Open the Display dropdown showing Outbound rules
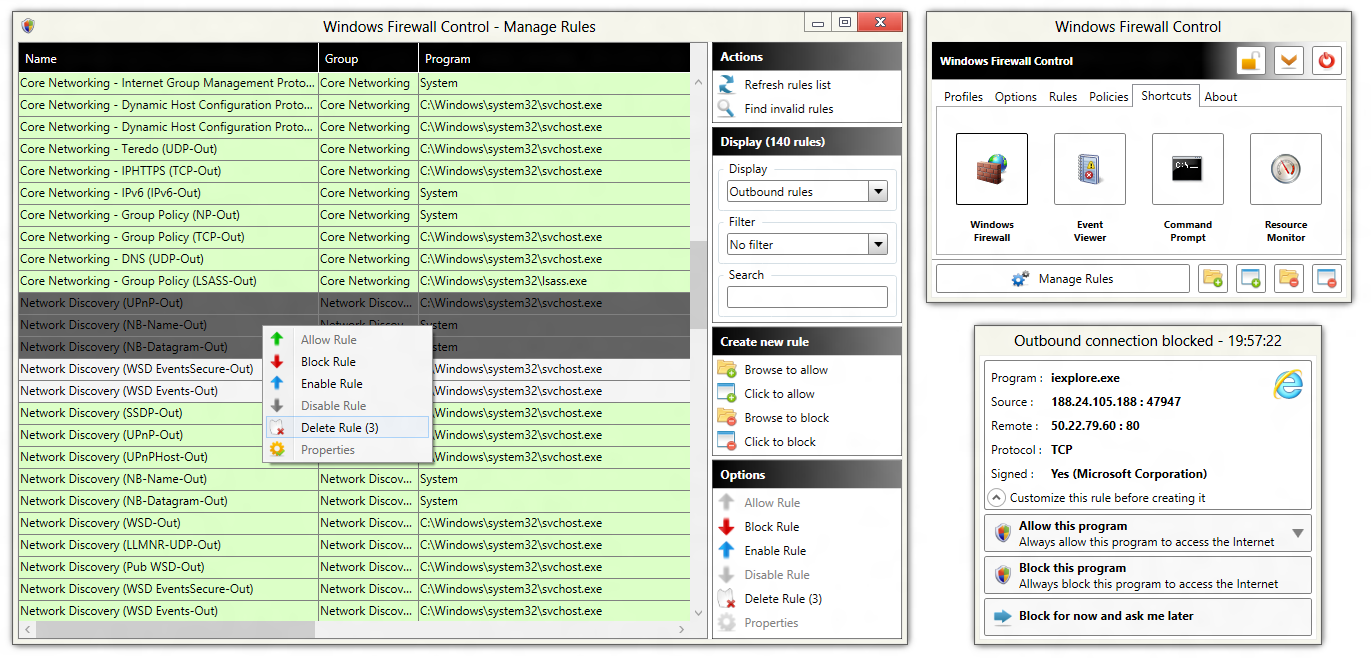 point(877,192)
